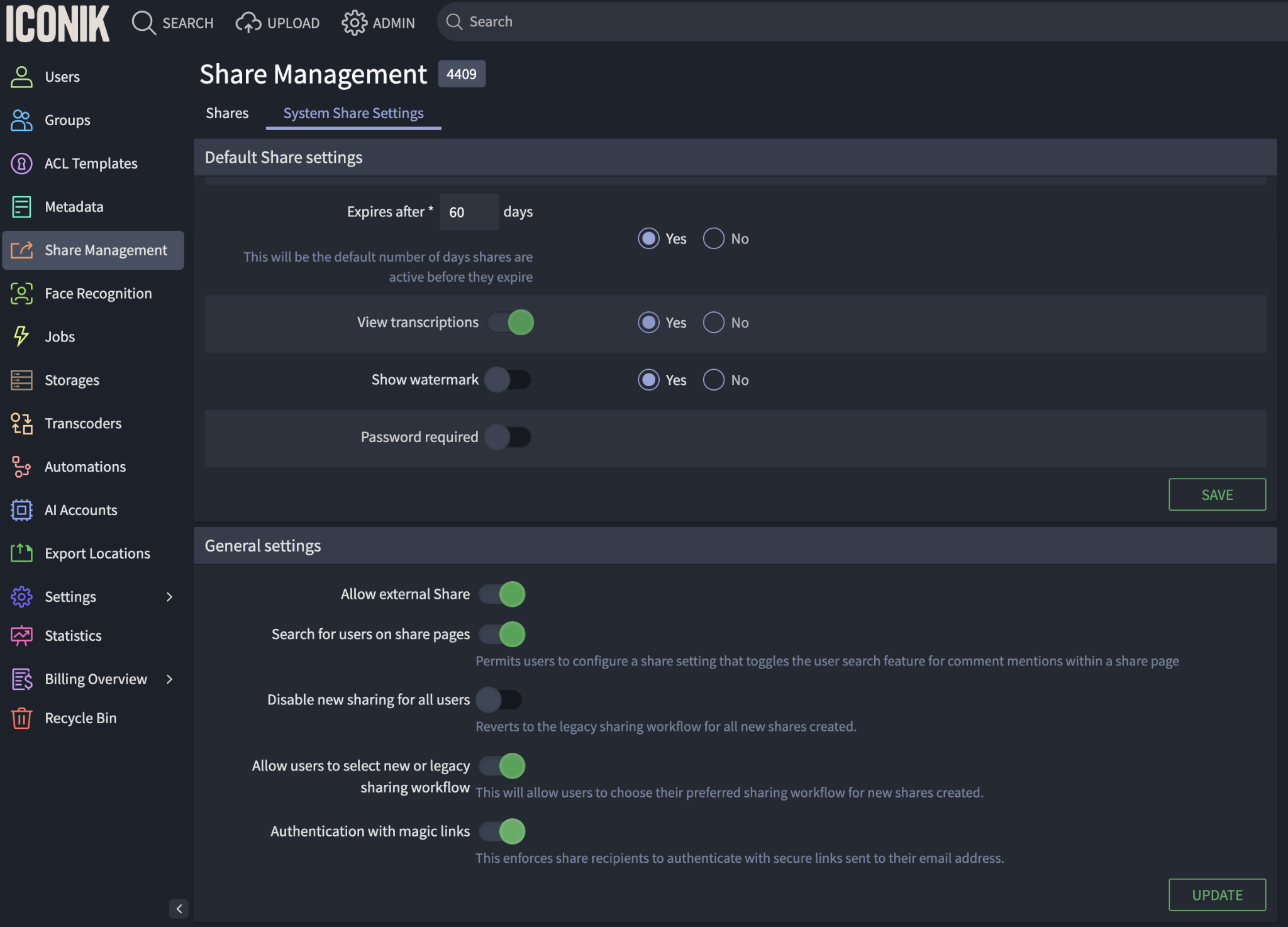Enable the Show watermark toggle

click(507, 380)
